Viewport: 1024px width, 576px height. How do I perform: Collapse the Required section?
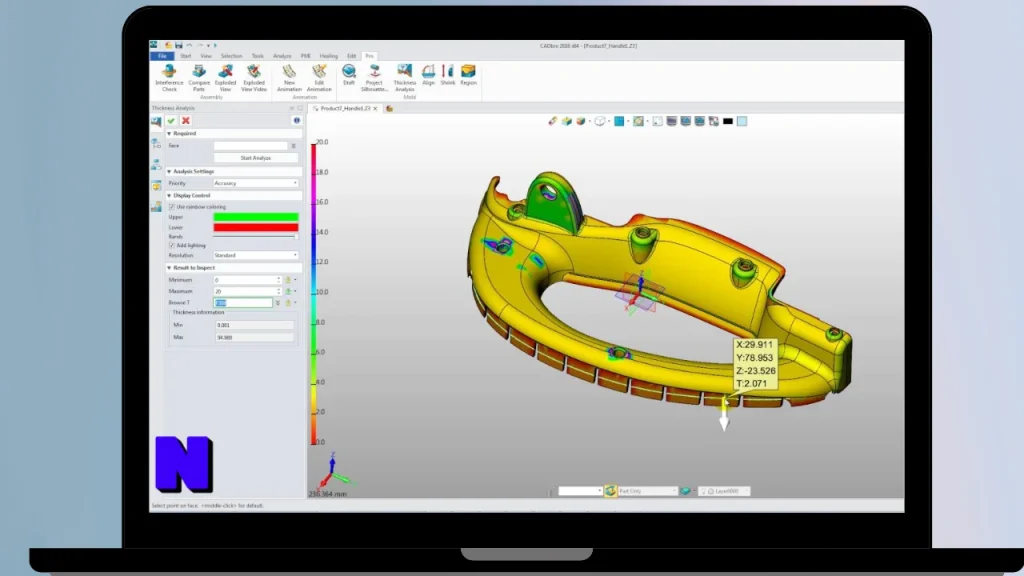169,134
